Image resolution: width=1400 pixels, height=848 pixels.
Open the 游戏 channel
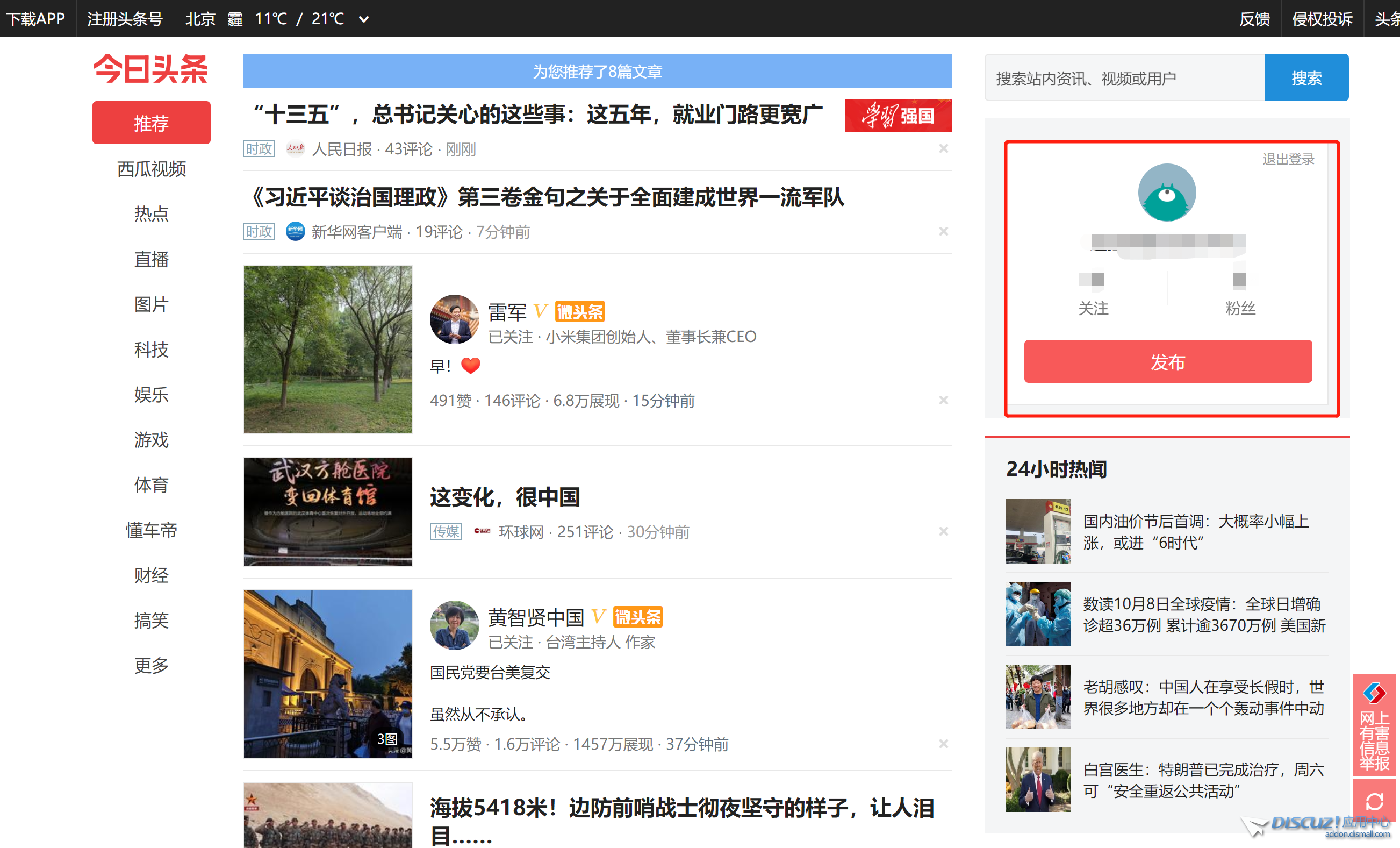tap(151, 439)
